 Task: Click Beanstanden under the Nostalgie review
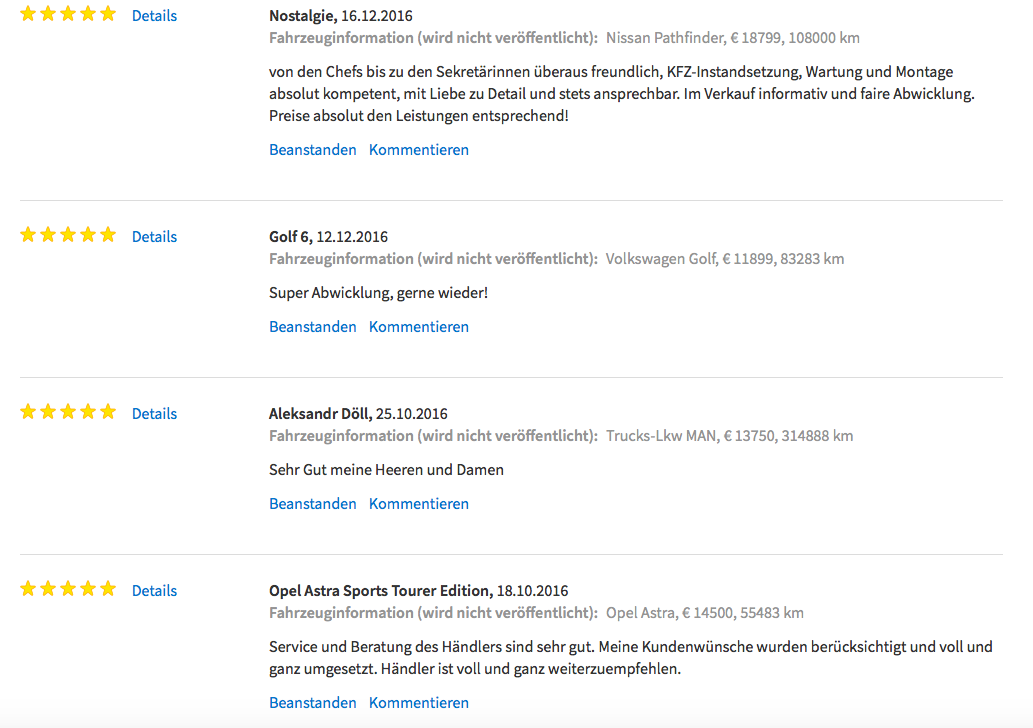[312, 150]
